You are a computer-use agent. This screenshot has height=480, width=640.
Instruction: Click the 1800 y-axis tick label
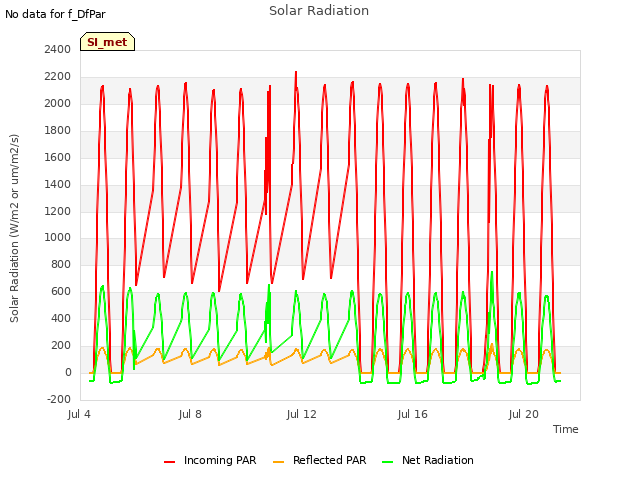58,130
